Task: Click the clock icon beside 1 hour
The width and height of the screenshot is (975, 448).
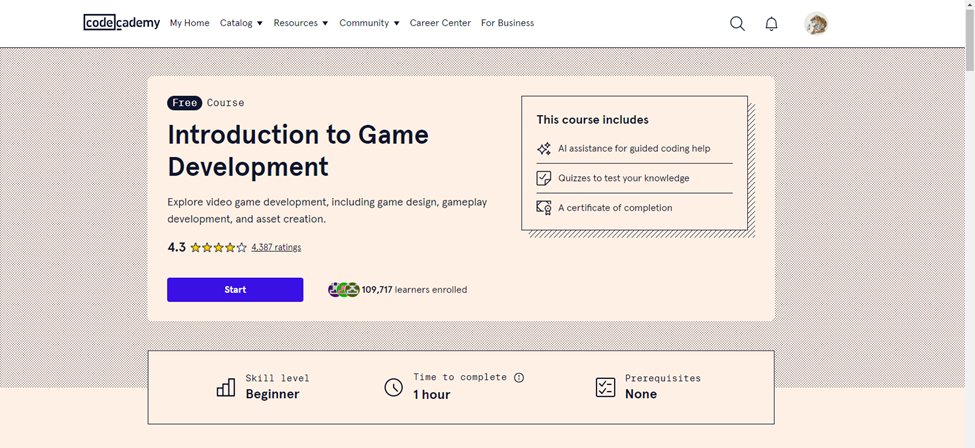Action: (393, 387)
